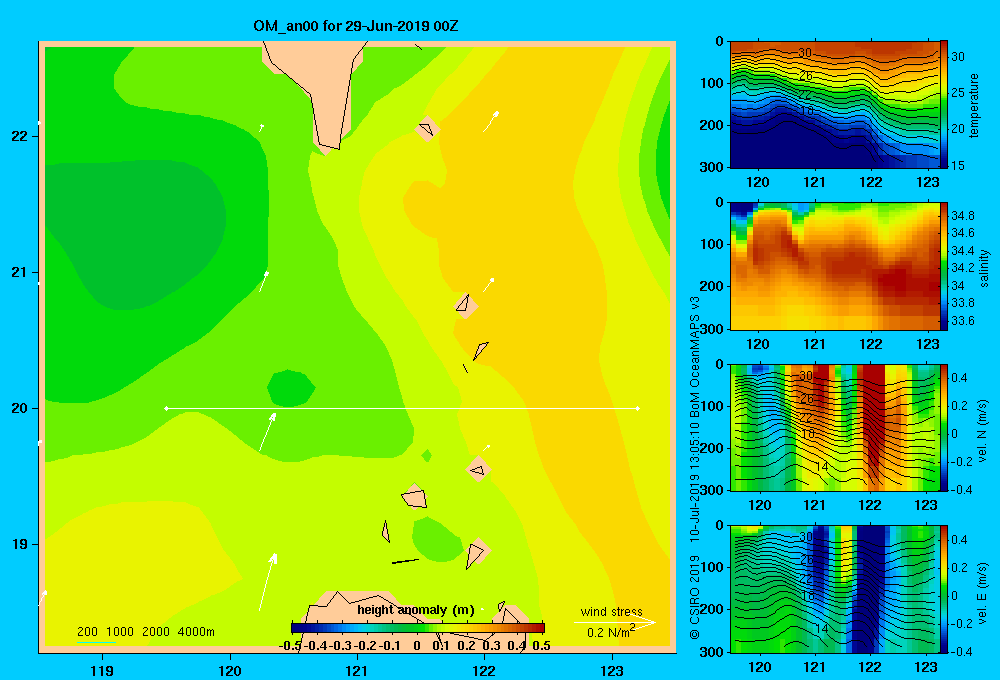Click the 34.8 tick on the salinity scale
Image resolution: width=1000 pixels, height=680 pixels.
coord(963,216)
